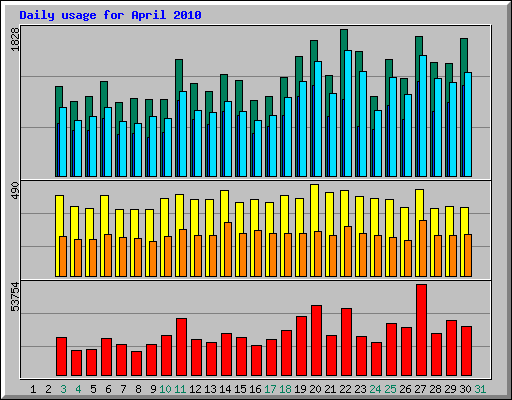
Task: Select day label 30 on the x-axis
Action: pyautogui.click(x=465, y=389)
